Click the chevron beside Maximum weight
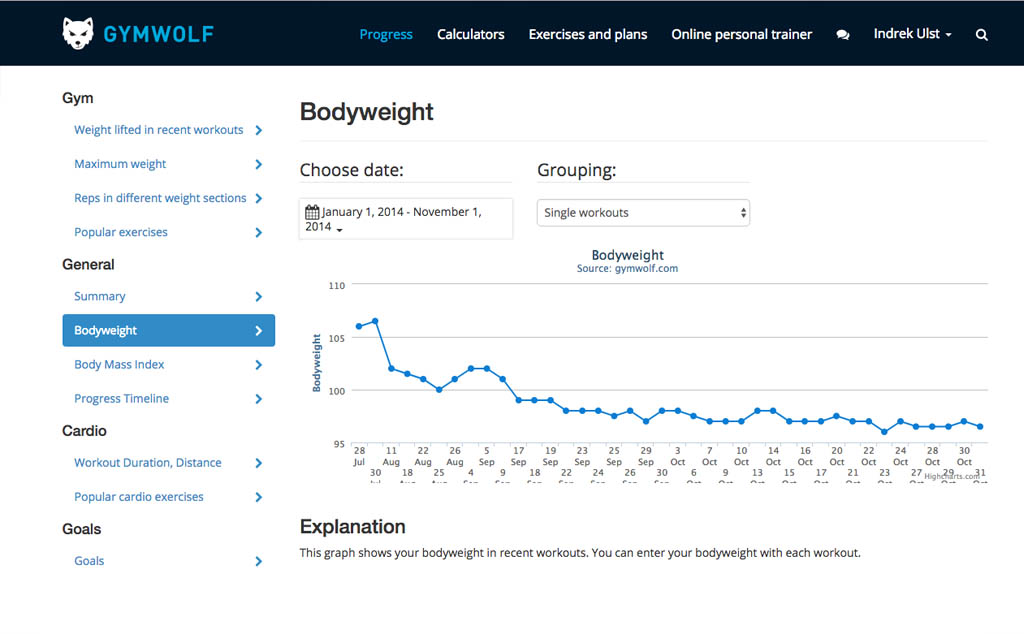This screenshot has height=634, width=1024. 258,164
